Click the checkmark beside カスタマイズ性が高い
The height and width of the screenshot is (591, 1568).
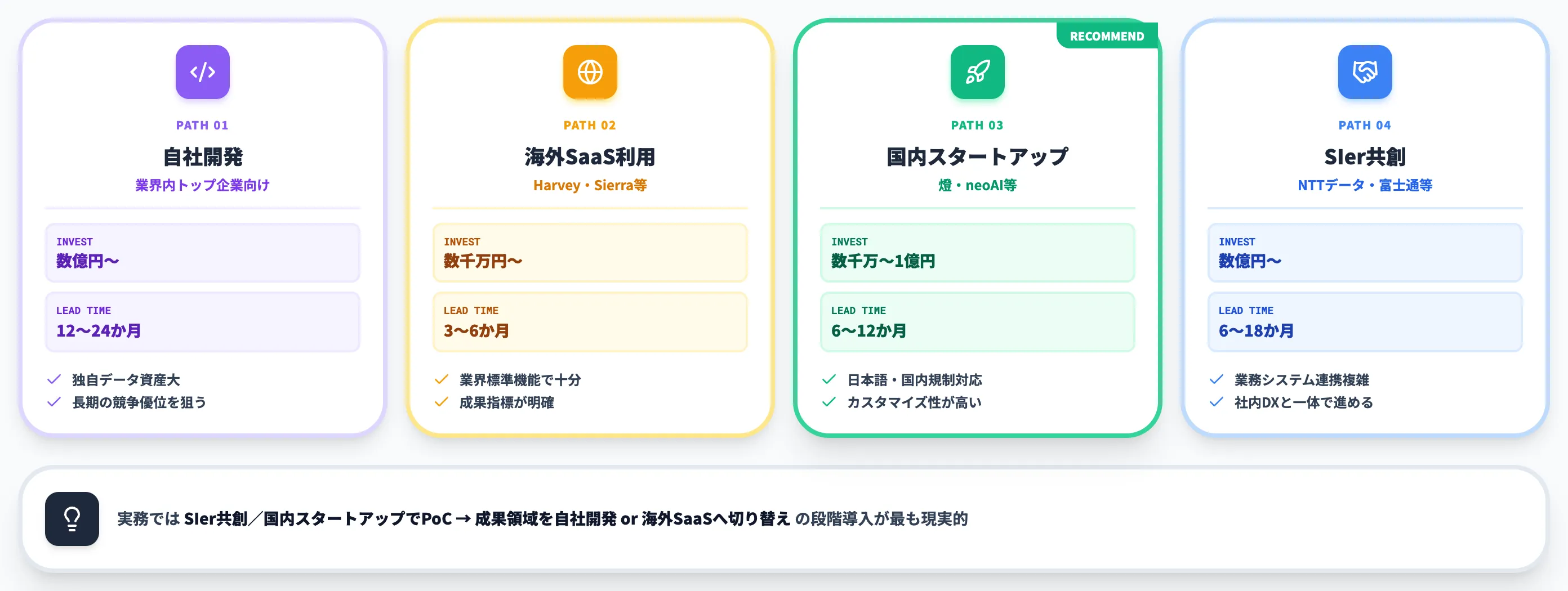pos(828,402)
